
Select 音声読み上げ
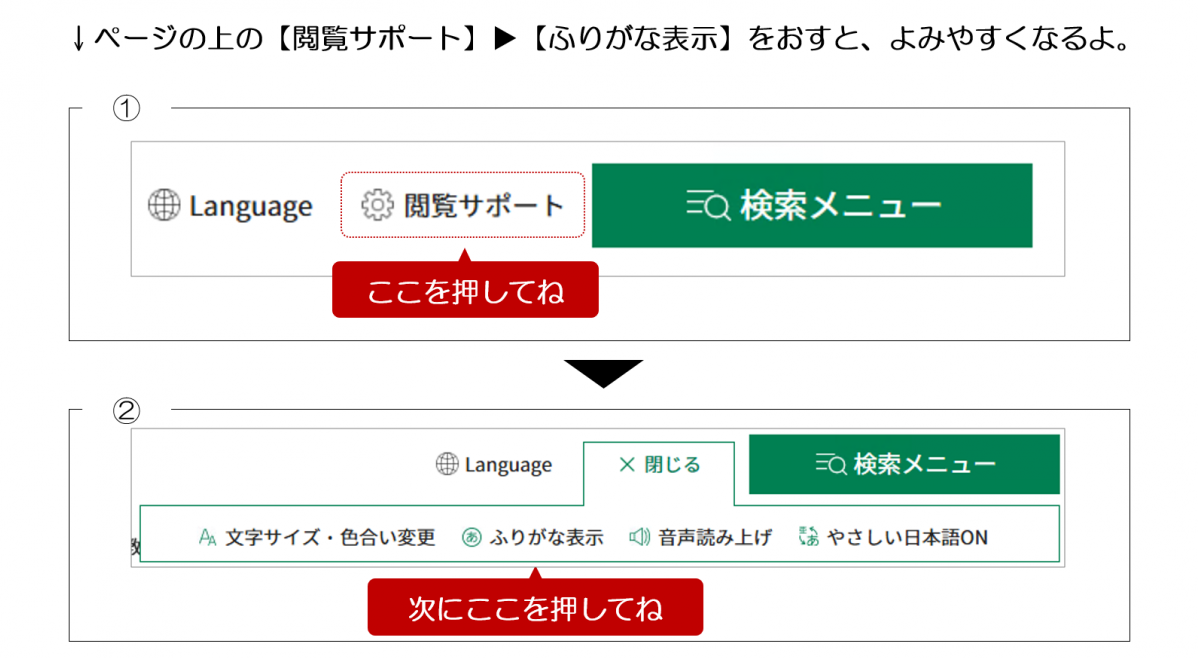(x=701, y=537)
